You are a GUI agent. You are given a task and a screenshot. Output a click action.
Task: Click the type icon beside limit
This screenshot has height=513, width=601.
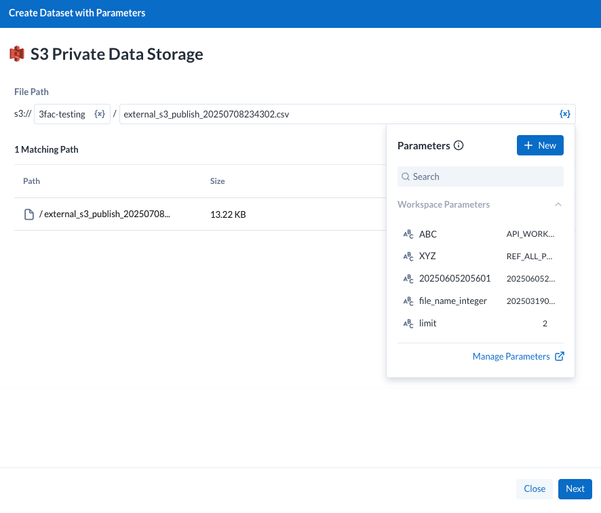point(408,323)
